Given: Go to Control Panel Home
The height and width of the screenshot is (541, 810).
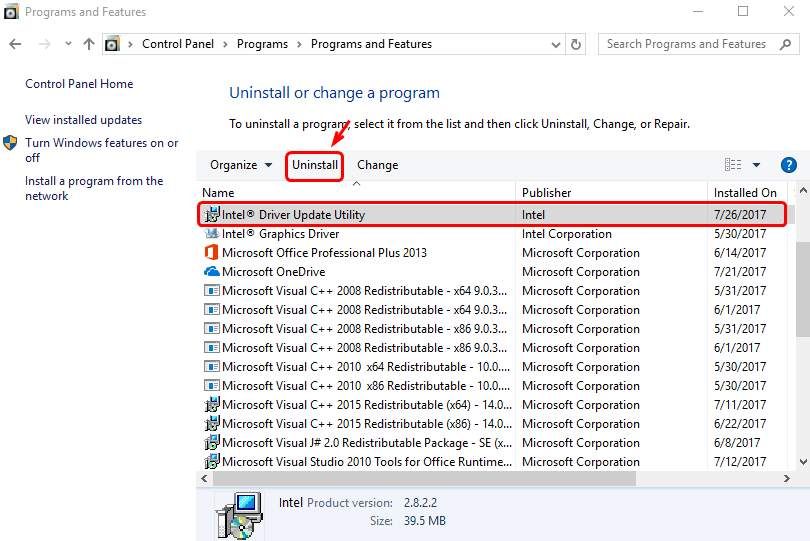Looking at the screenshot, I should tap(79, 84).
